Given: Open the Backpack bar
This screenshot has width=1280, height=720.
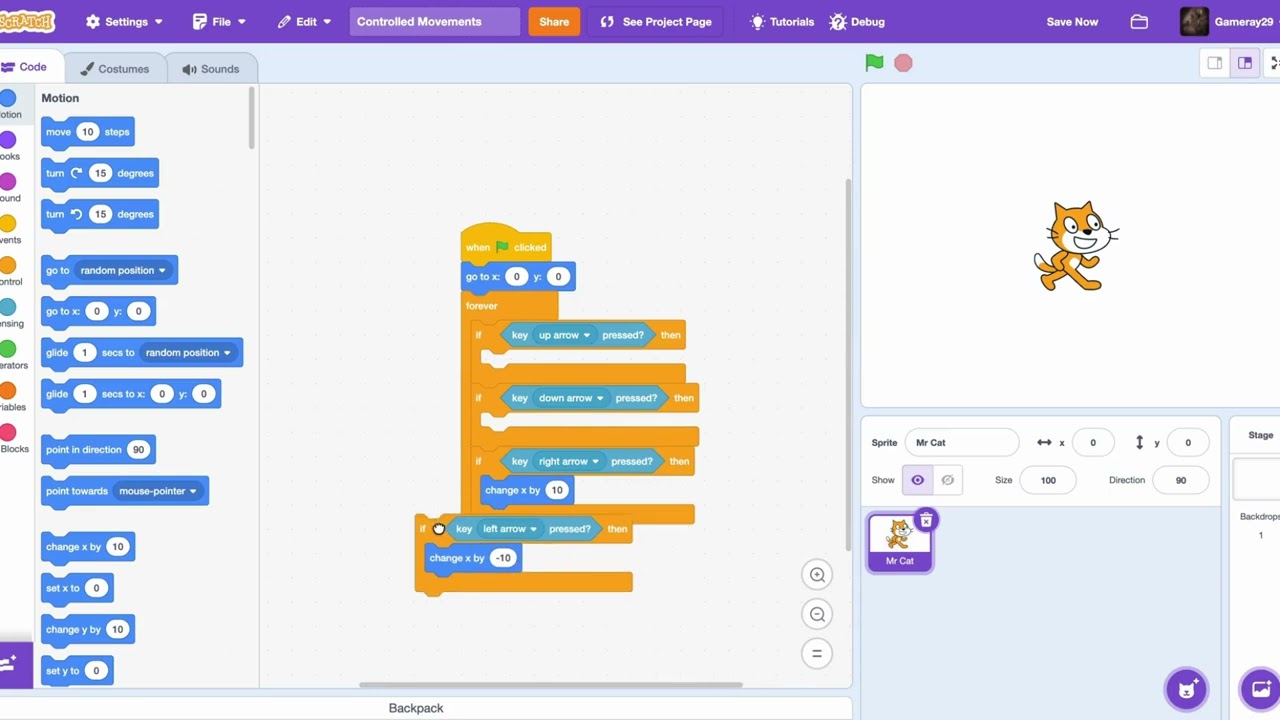Looking at the screenshot, I should (416, 708).
